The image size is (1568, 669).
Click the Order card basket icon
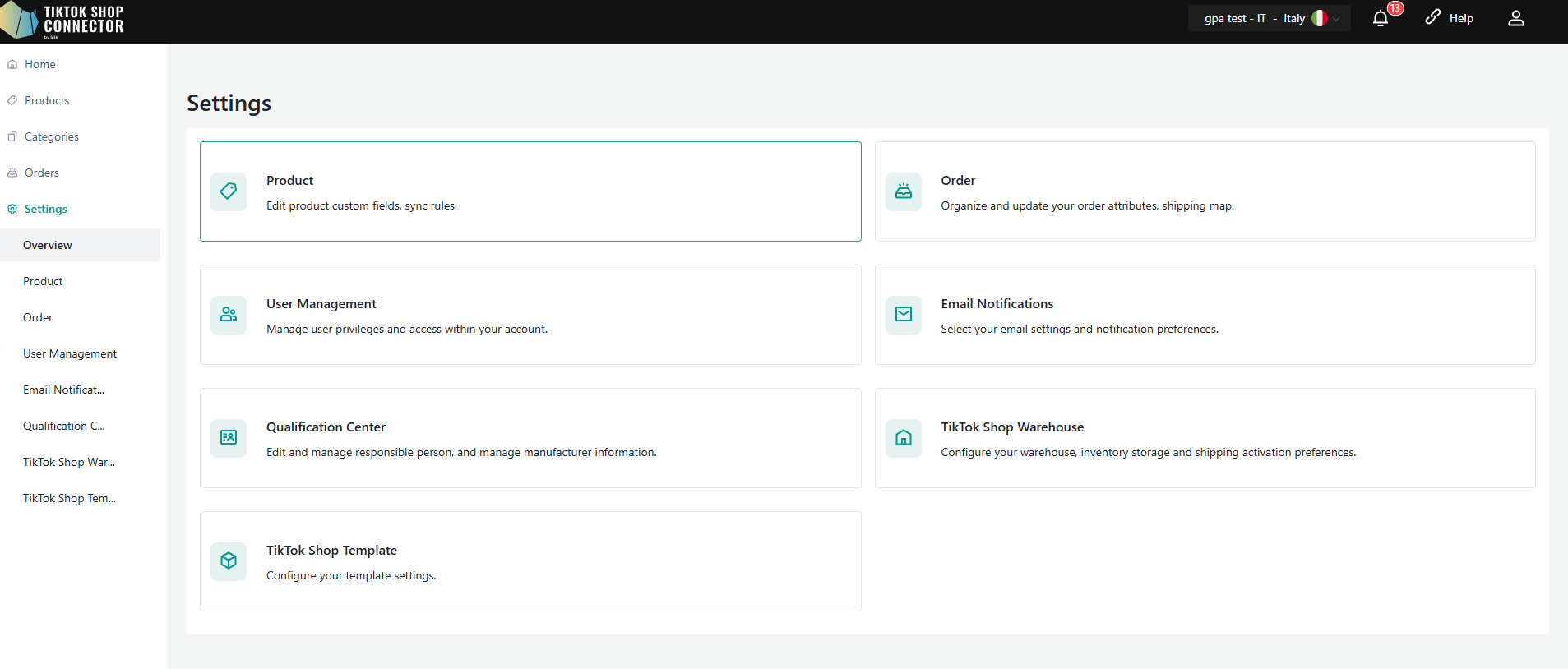(904, 191)
